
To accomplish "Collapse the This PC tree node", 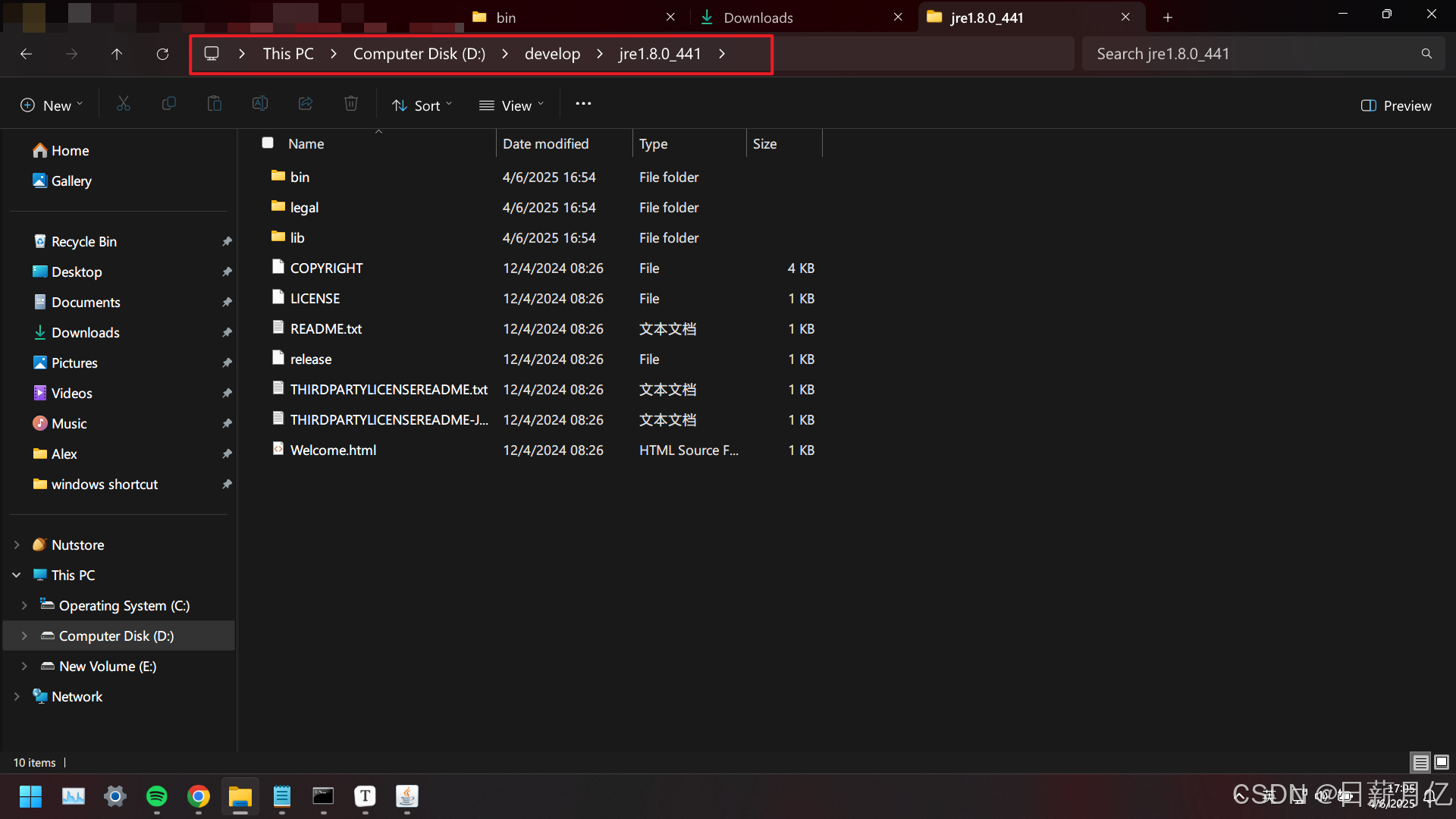I will coord(17,575).
